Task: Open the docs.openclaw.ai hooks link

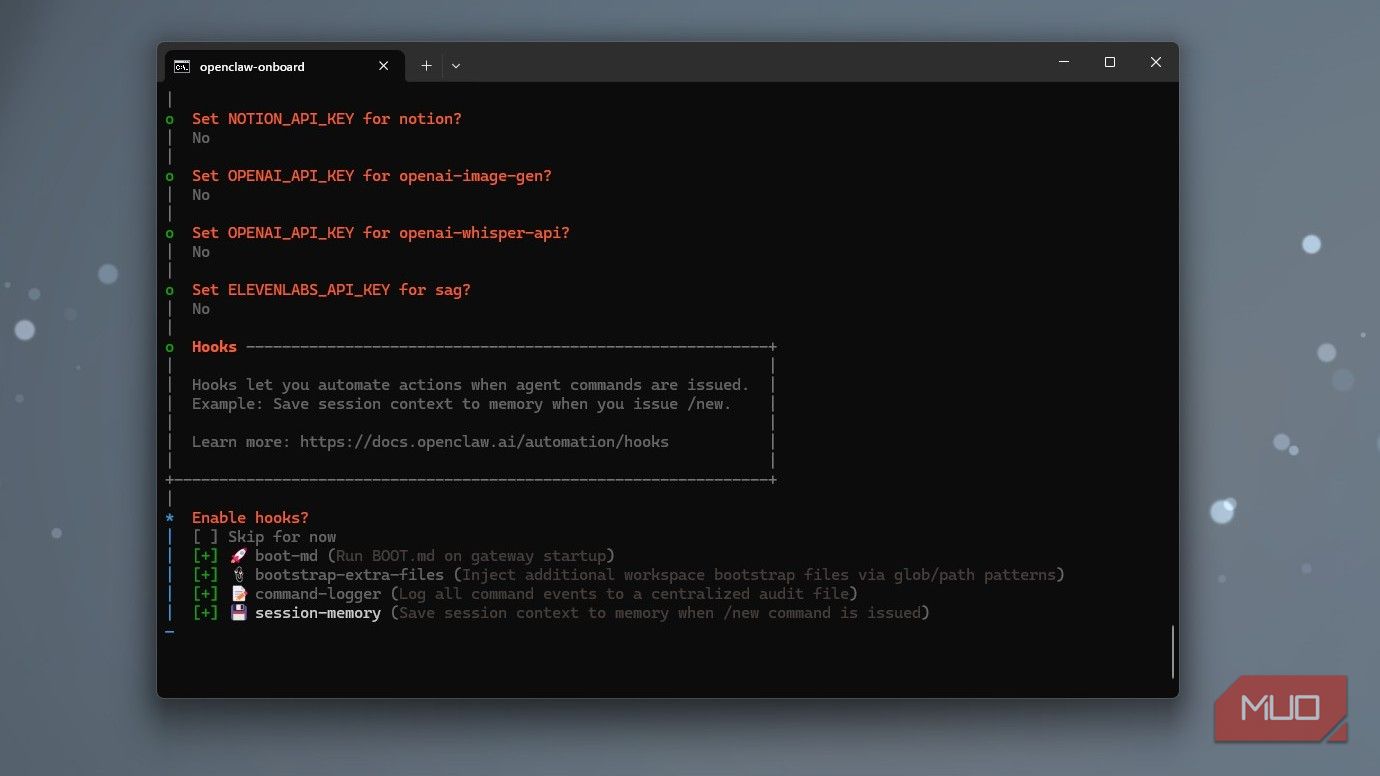Action: (x=484, y=442)
